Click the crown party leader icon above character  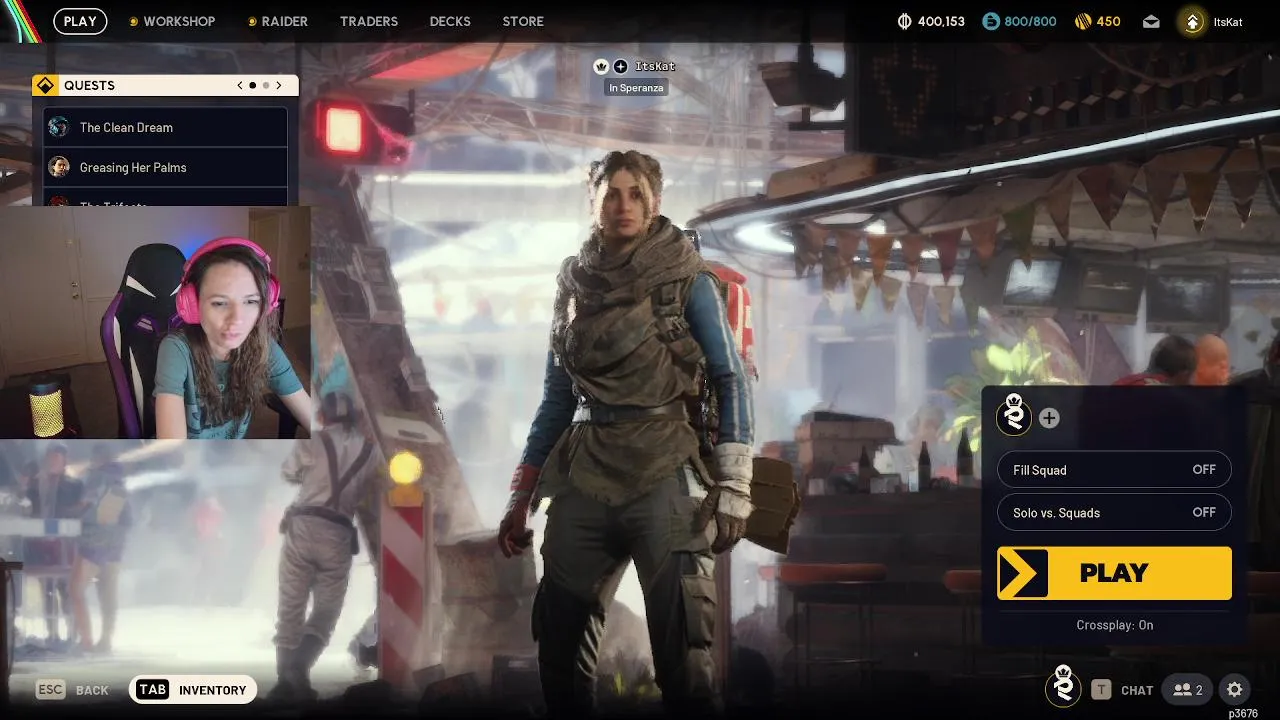coord(601,67)
